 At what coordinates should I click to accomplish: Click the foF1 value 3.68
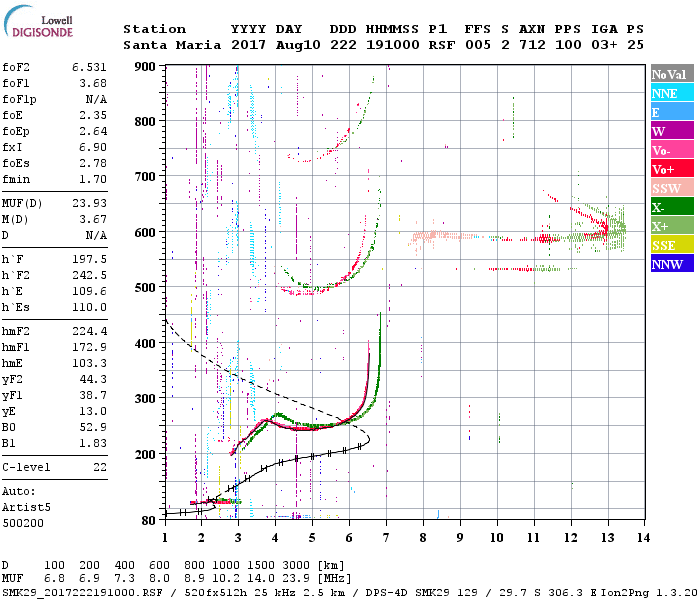click(93, 83)
